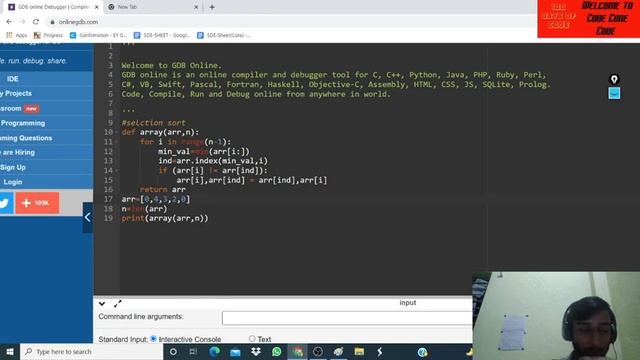
Task: Open the Mail app from the taskbar
Action: tap(235, 351)
